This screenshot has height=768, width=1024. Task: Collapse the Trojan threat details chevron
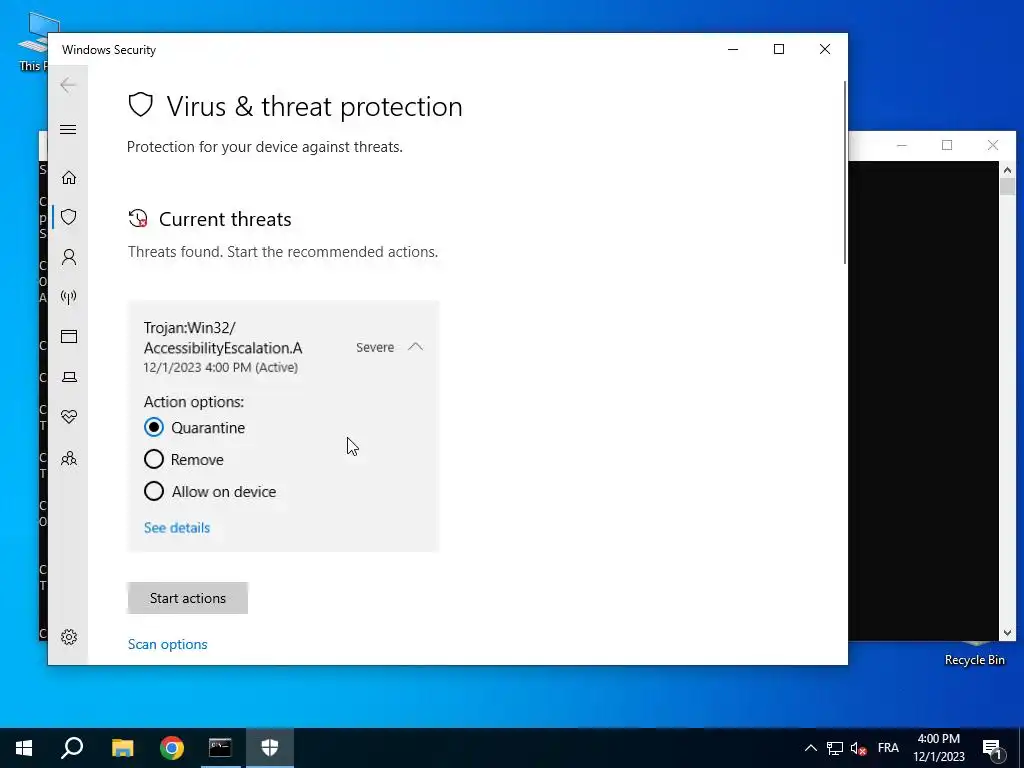(x=415, y=347)
